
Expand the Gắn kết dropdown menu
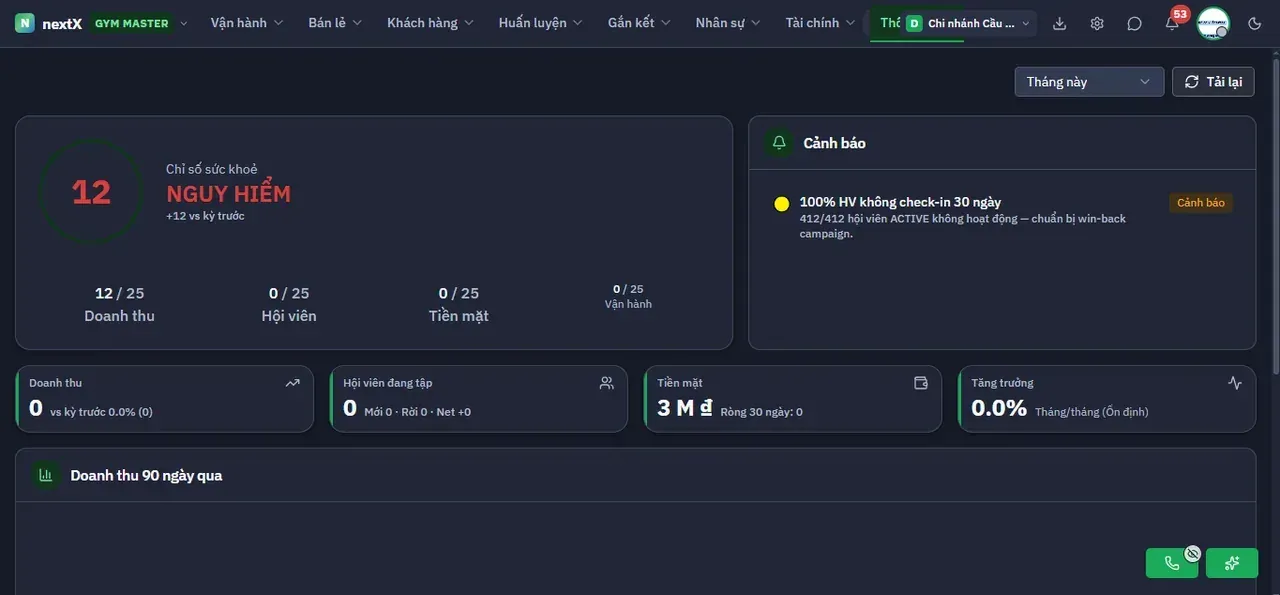[x=639, y=23]
